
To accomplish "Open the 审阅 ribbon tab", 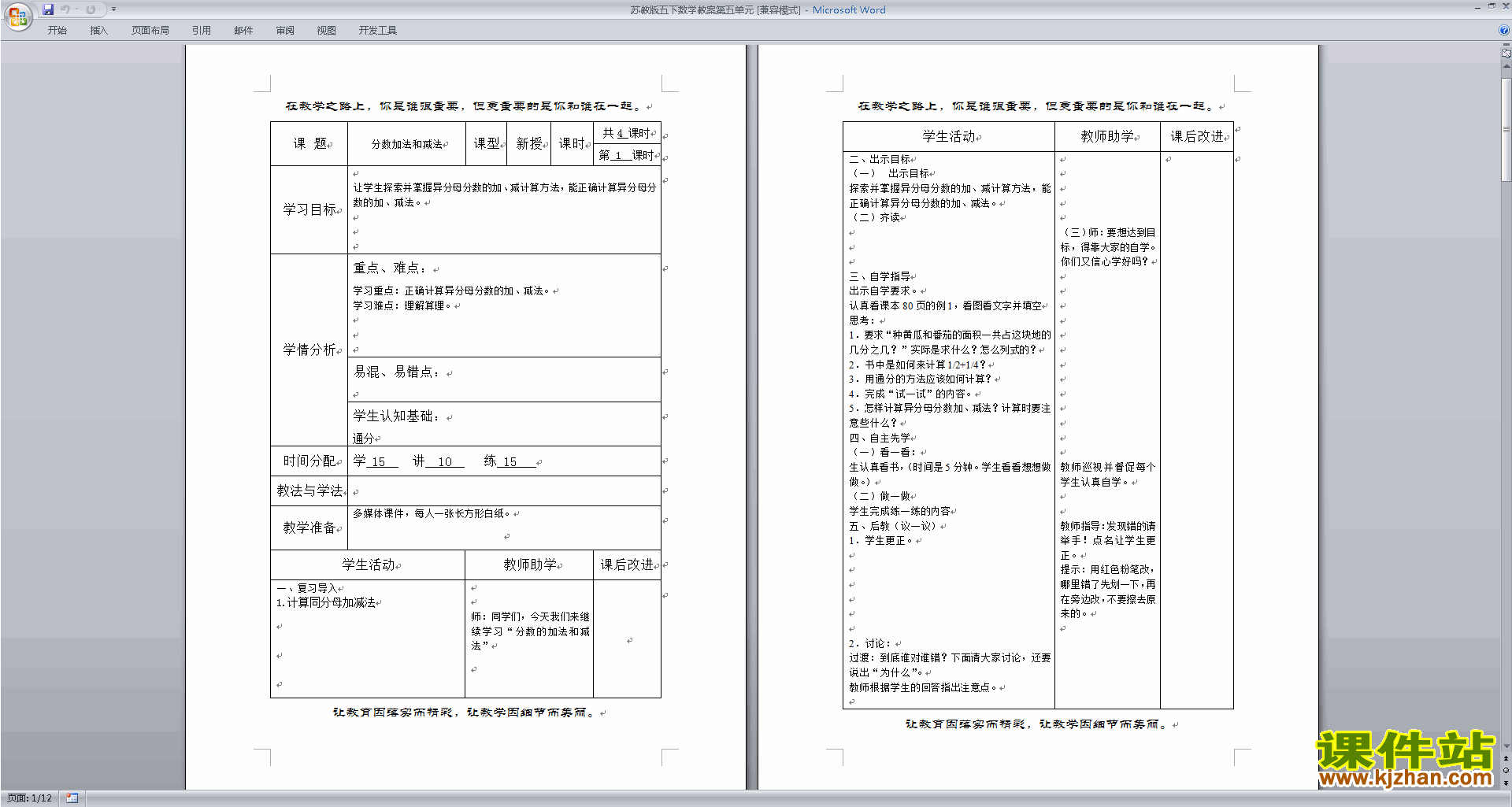I will coord(285,31).
